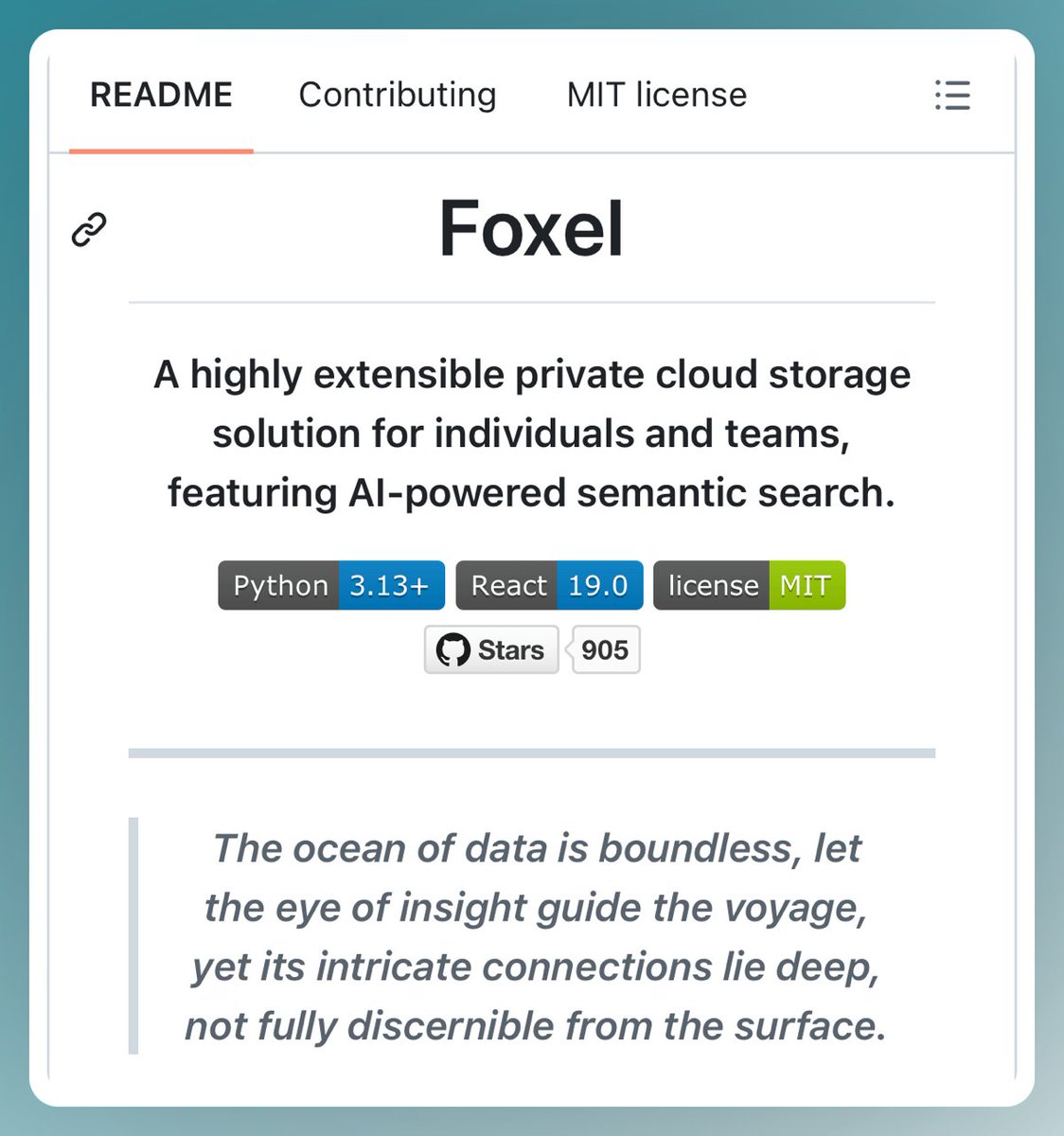
Task: Open the 905 stargazers count
Action: pos(605,649)
